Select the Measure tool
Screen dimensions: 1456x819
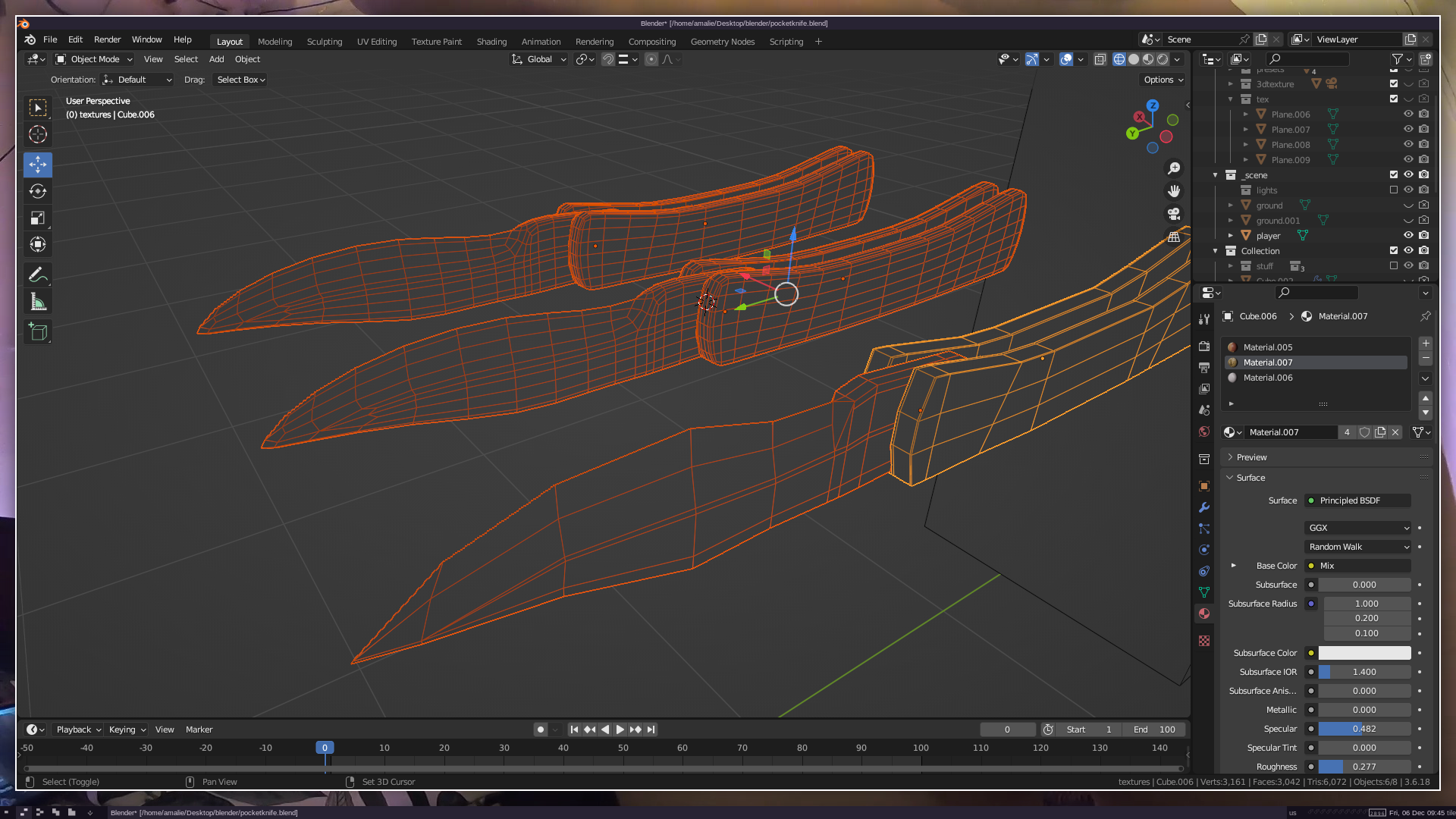[x=38, y=303]
